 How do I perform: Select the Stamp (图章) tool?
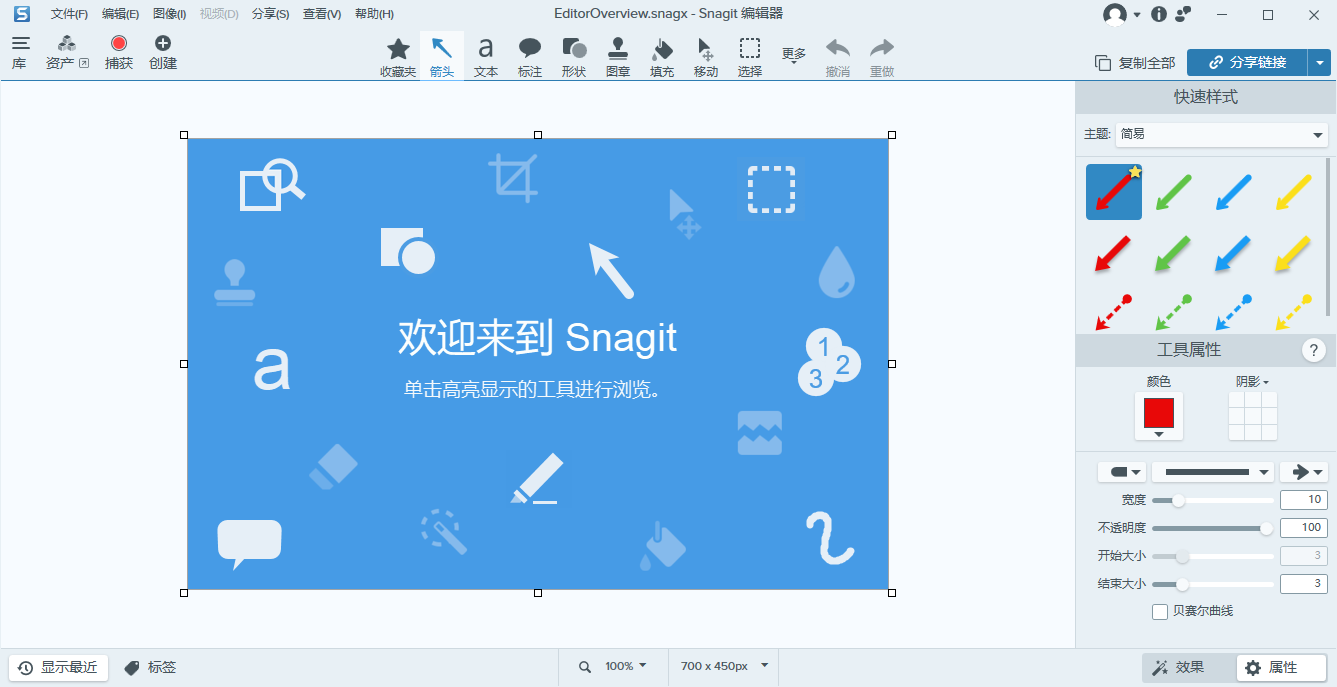tap(618, 56)
